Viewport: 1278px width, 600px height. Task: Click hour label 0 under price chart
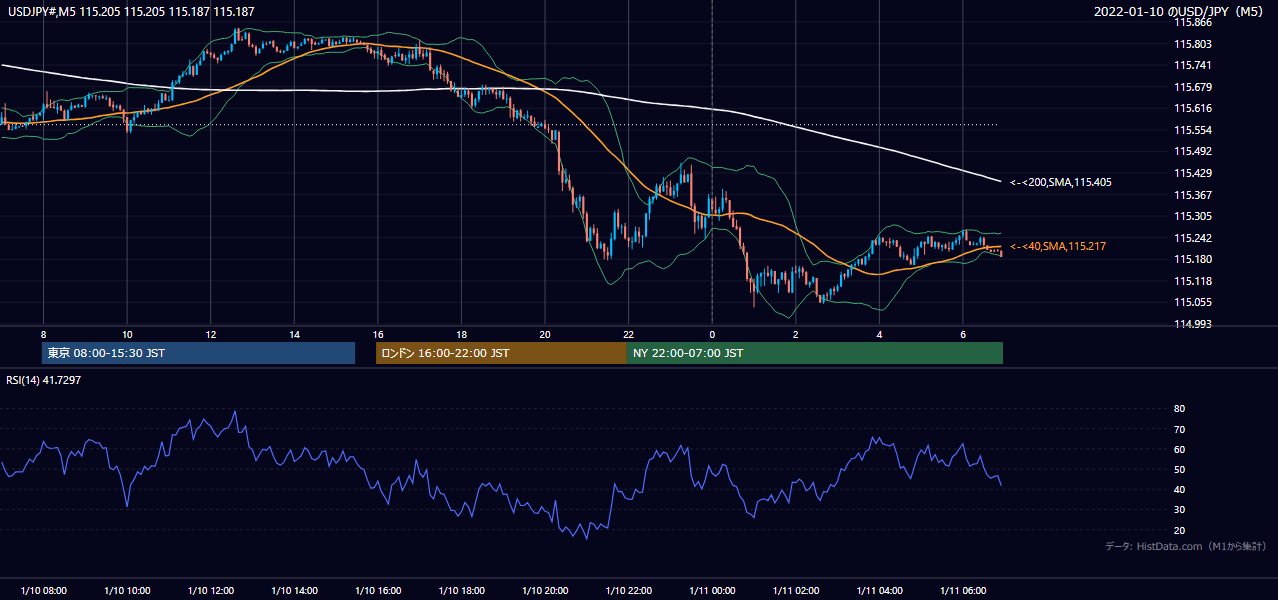coord(712,334)
